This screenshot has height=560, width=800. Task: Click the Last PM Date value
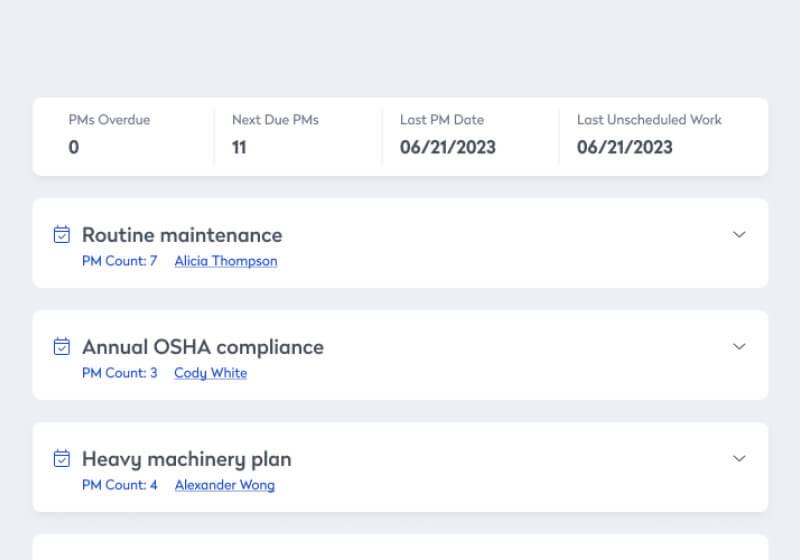pyautogui.click(x=447, y=148)
